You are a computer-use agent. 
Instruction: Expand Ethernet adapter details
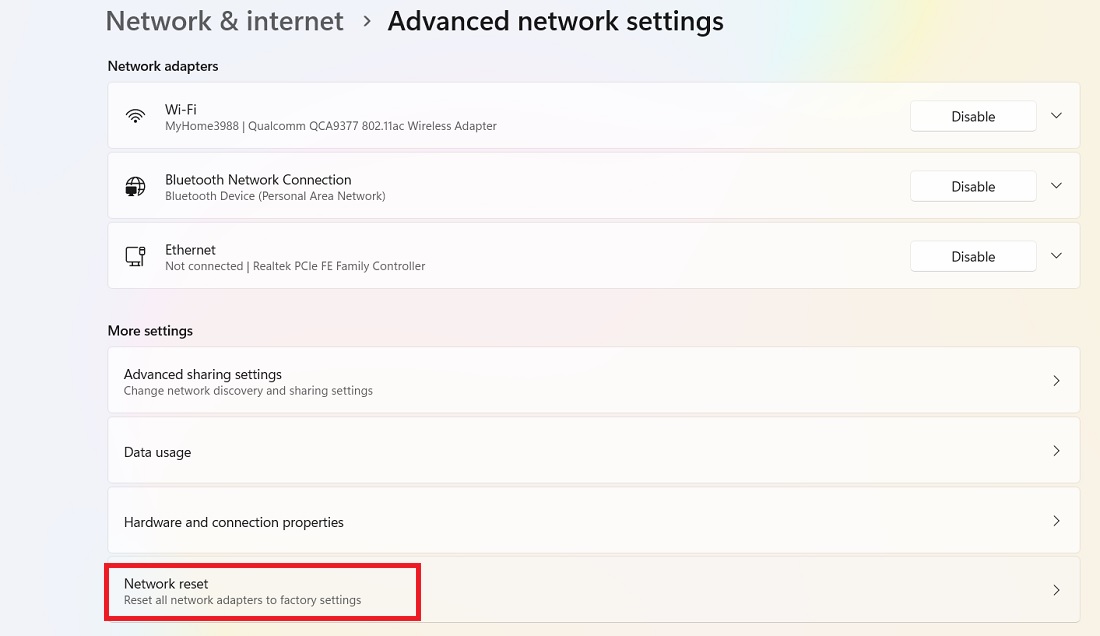click(x=1056, y=256)
